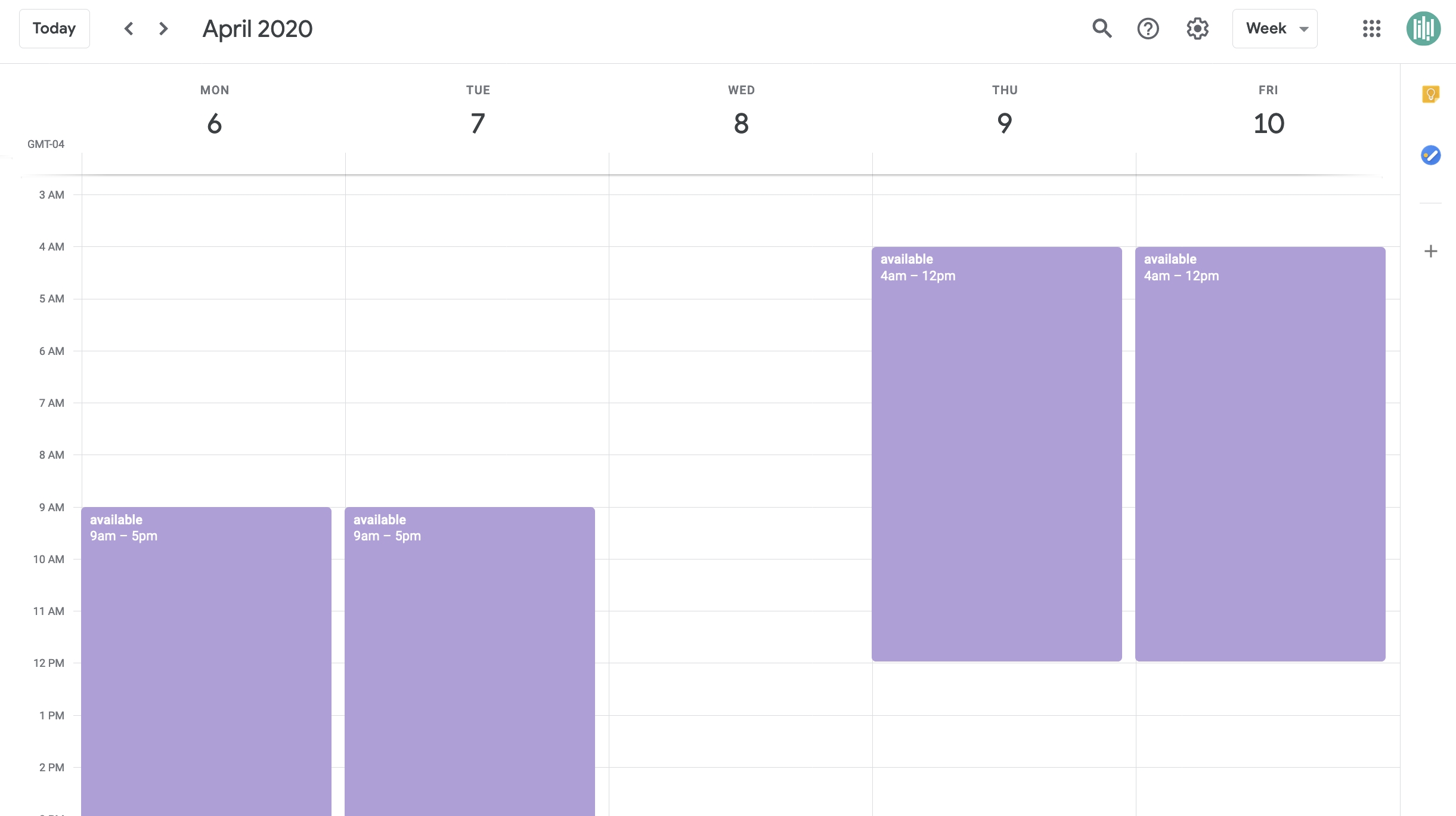The width and height of the screenshot is (1456, 816).
Task: Click the search icon to find events
Action: (1102, 28)
